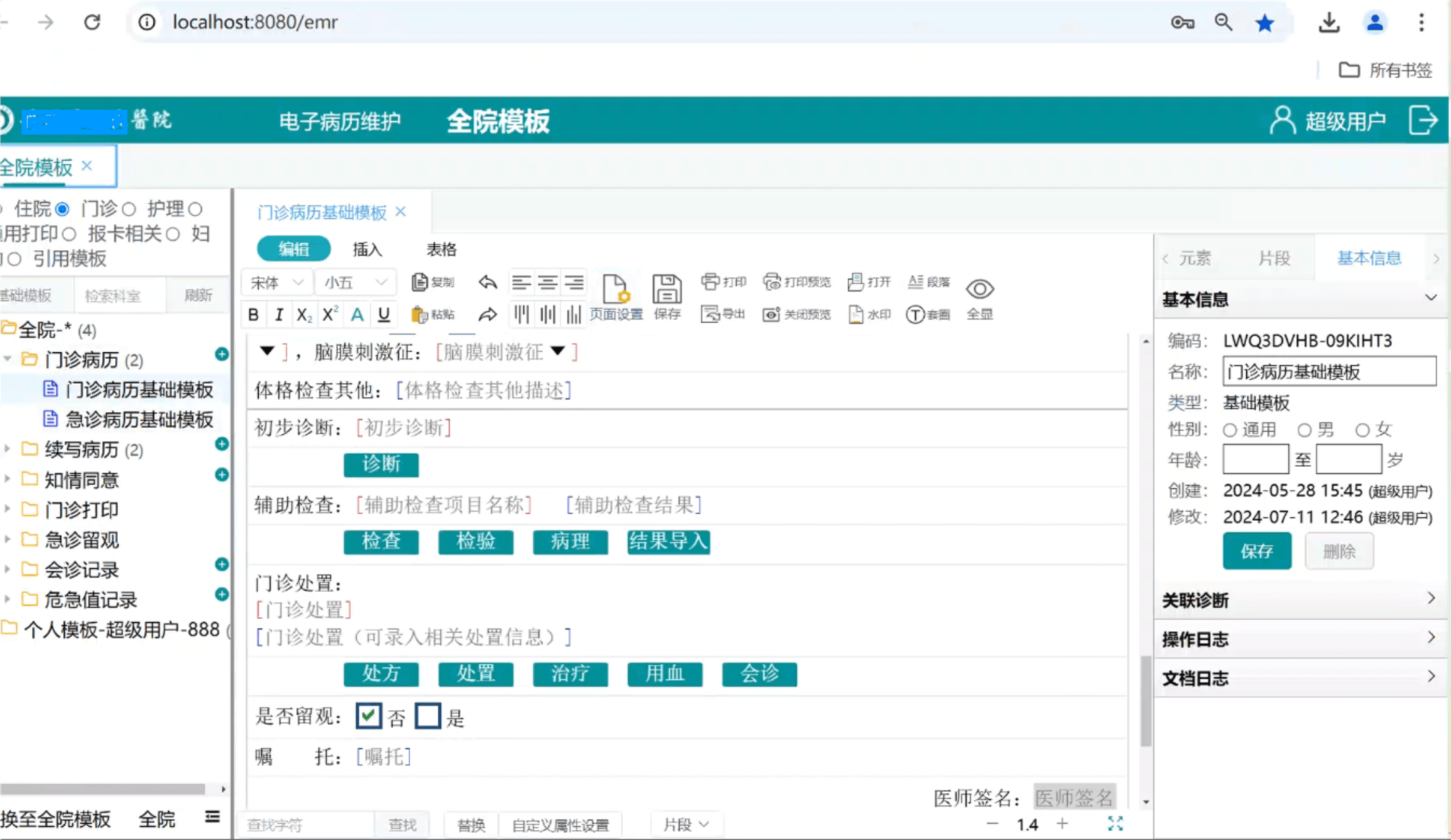Image resolution: width=1451 pixels, height=840 pixels.
Task: Switch to the 插入 ribbon tab
Action: point(367,249)
